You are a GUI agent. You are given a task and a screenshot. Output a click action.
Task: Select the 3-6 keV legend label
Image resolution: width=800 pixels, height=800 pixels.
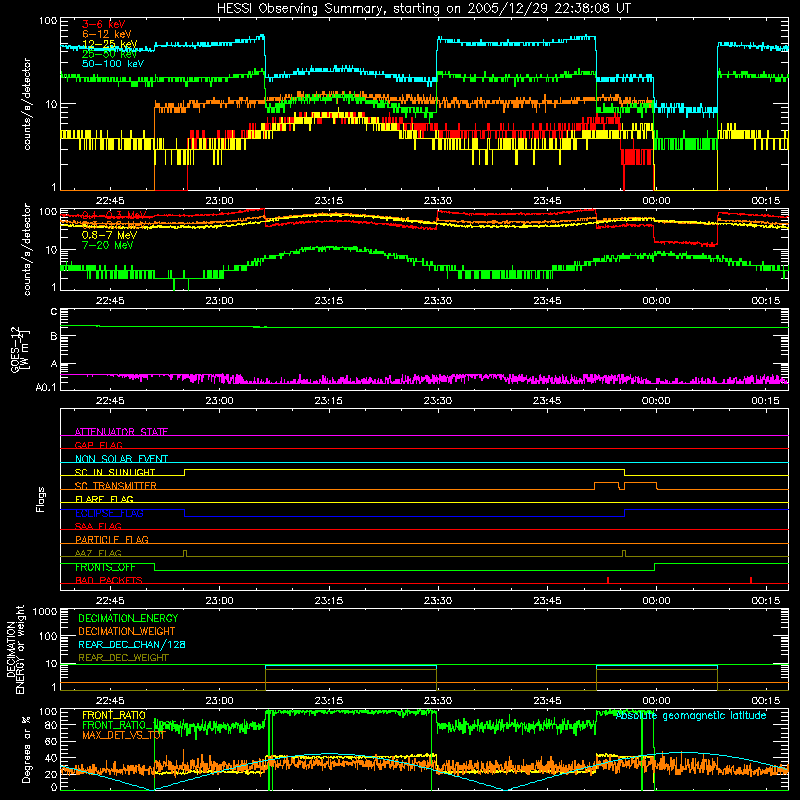click(x=104, y=24)
